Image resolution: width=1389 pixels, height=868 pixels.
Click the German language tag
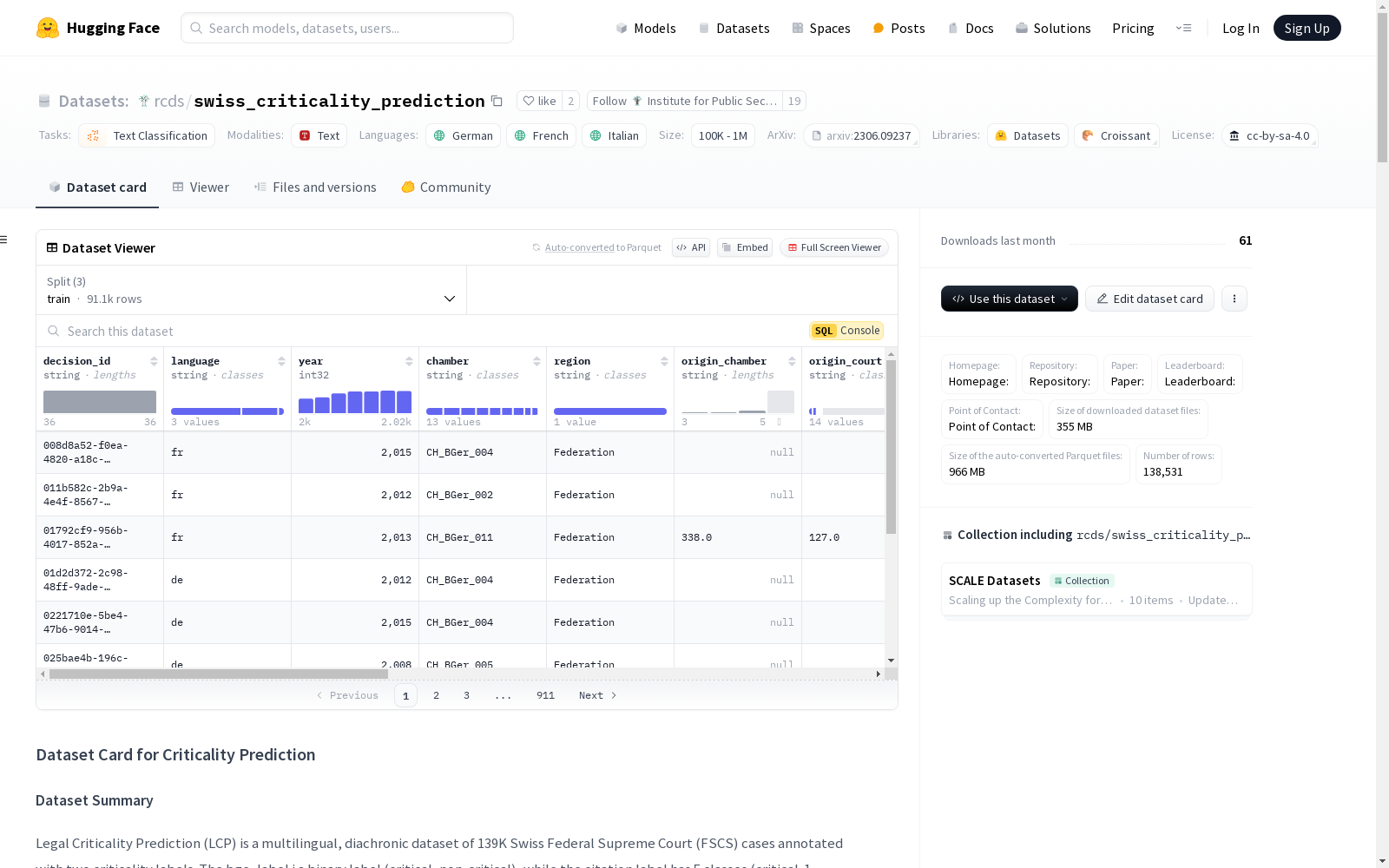[463, 135]
